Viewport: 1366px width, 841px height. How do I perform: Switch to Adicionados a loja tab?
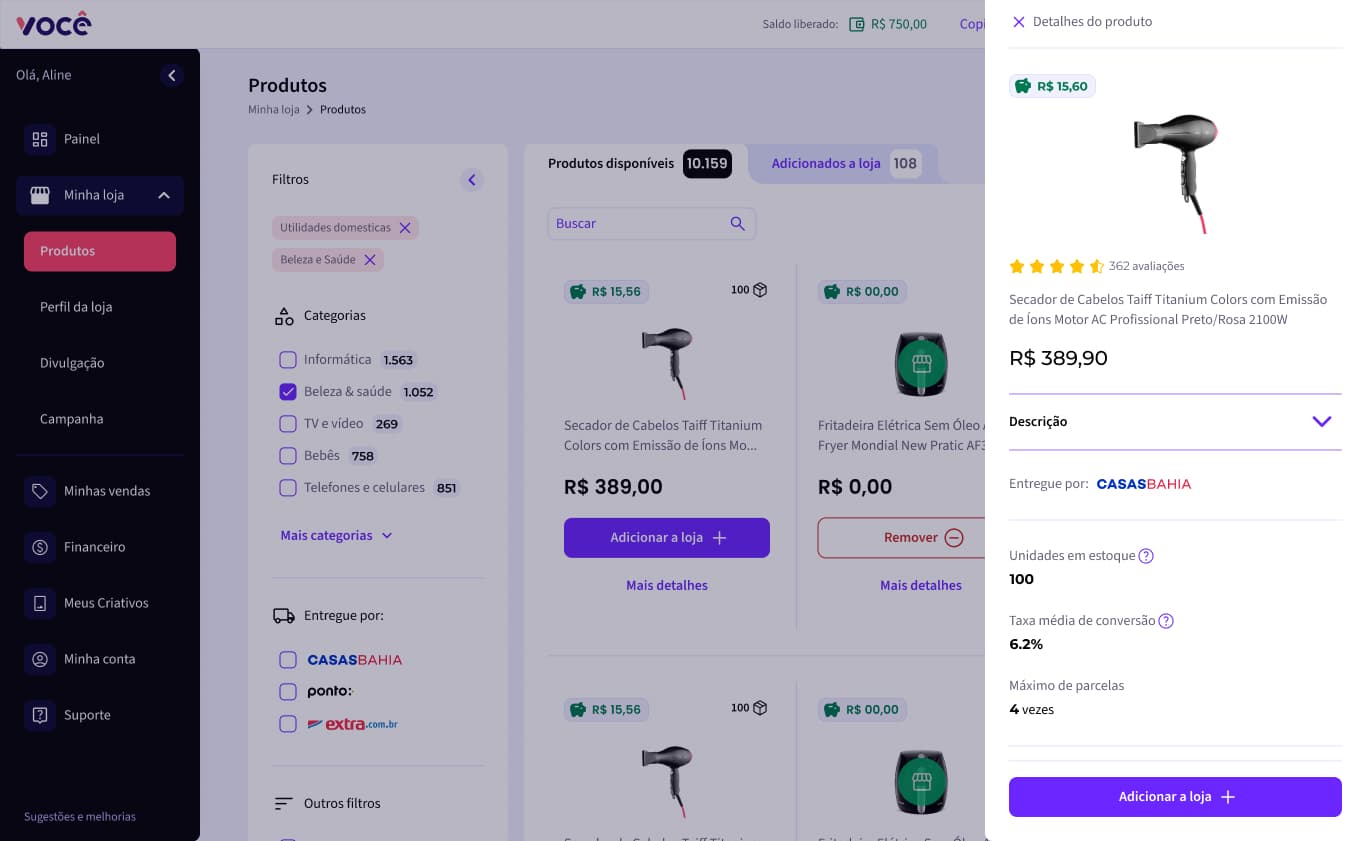[x=826, y=163]
